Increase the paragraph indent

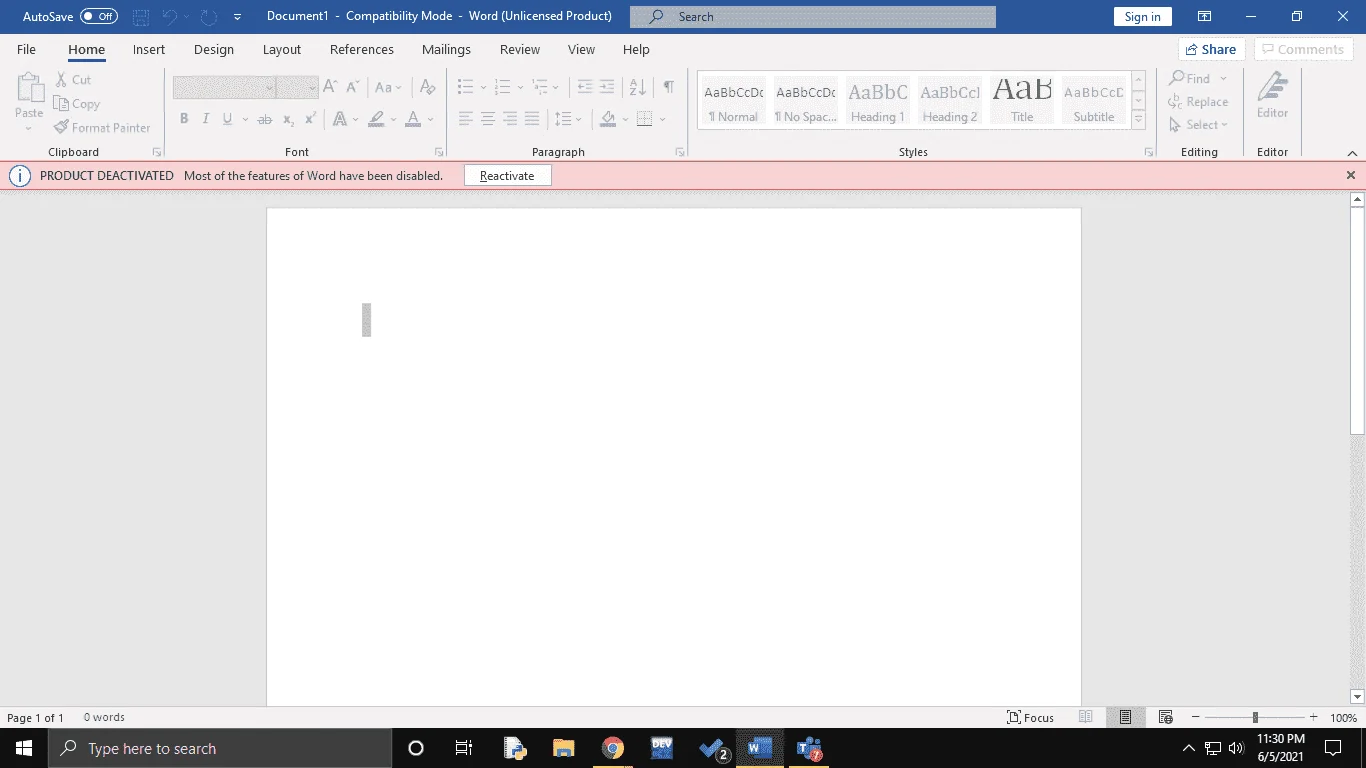(x=607, y=88)
